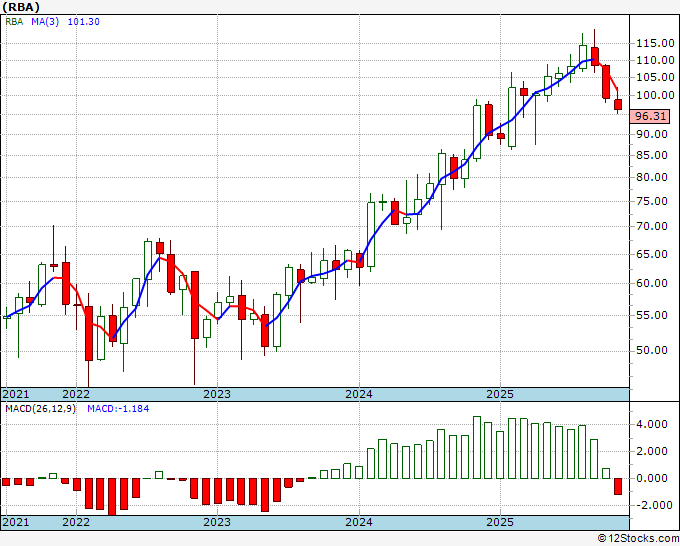Click the 65.00 price axis label

point(652,254)
